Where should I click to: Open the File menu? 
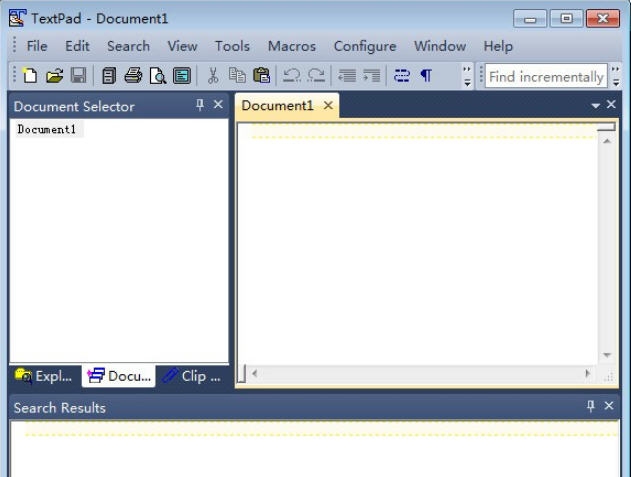click(37, 46)
